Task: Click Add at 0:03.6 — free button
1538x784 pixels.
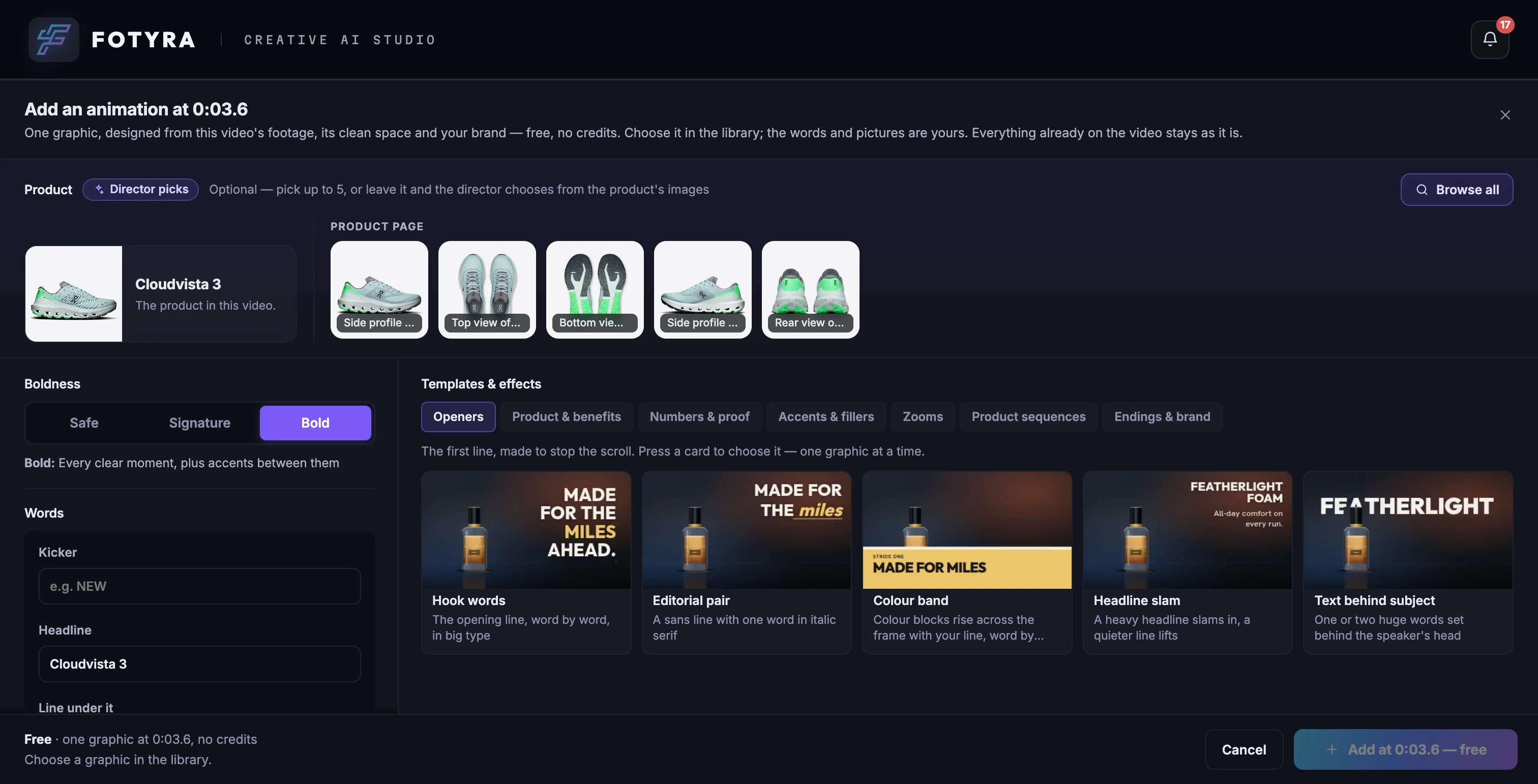Action: click(1405, 749)
